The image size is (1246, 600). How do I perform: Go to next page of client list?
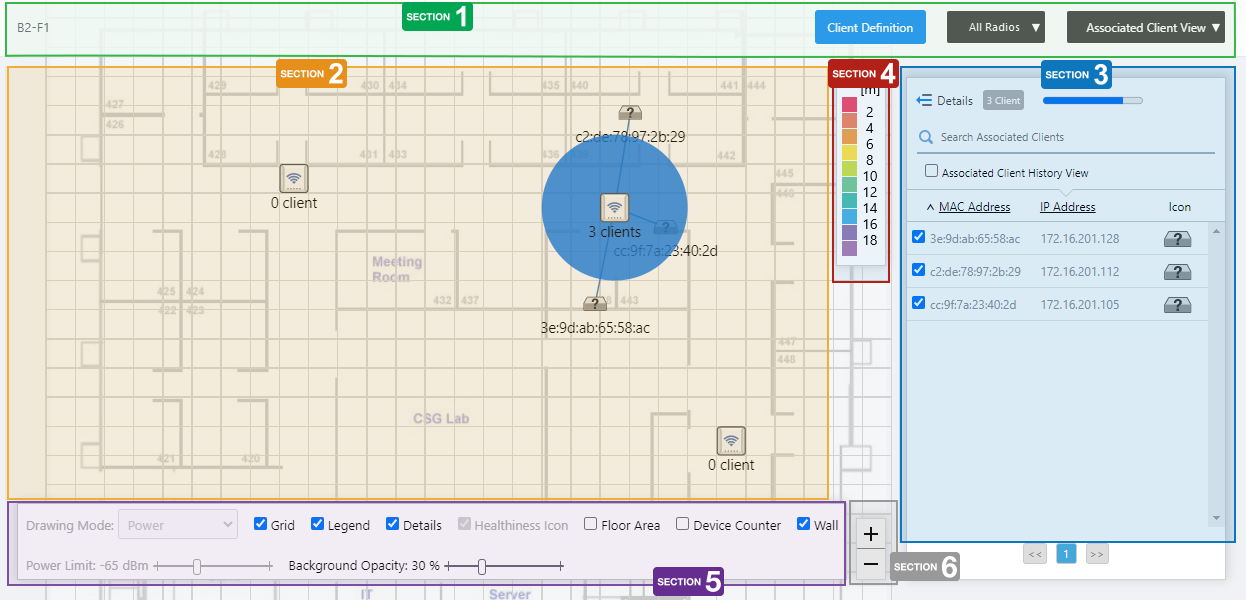click(x=1097, y=554)
